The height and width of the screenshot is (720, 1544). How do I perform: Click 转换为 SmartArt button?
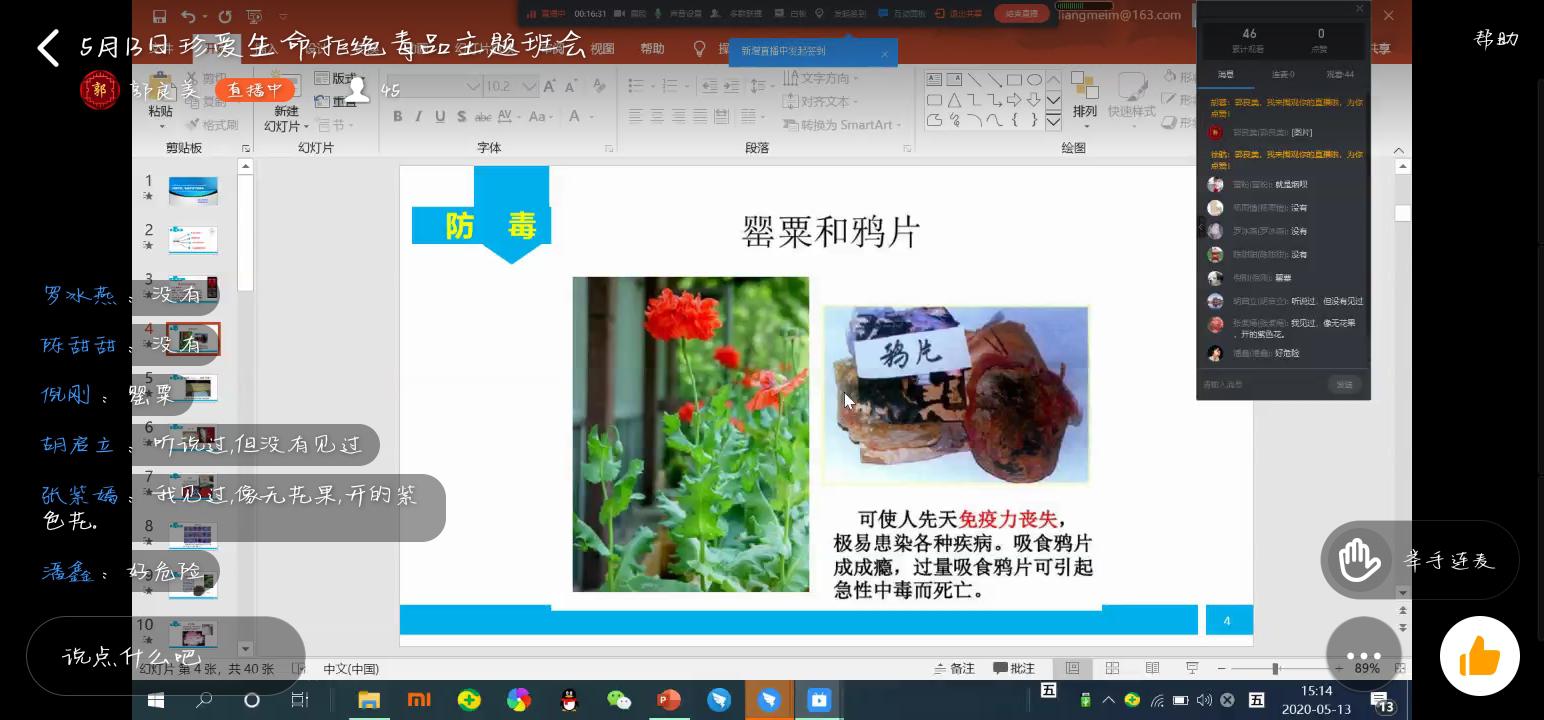click(x=842, y=125)
